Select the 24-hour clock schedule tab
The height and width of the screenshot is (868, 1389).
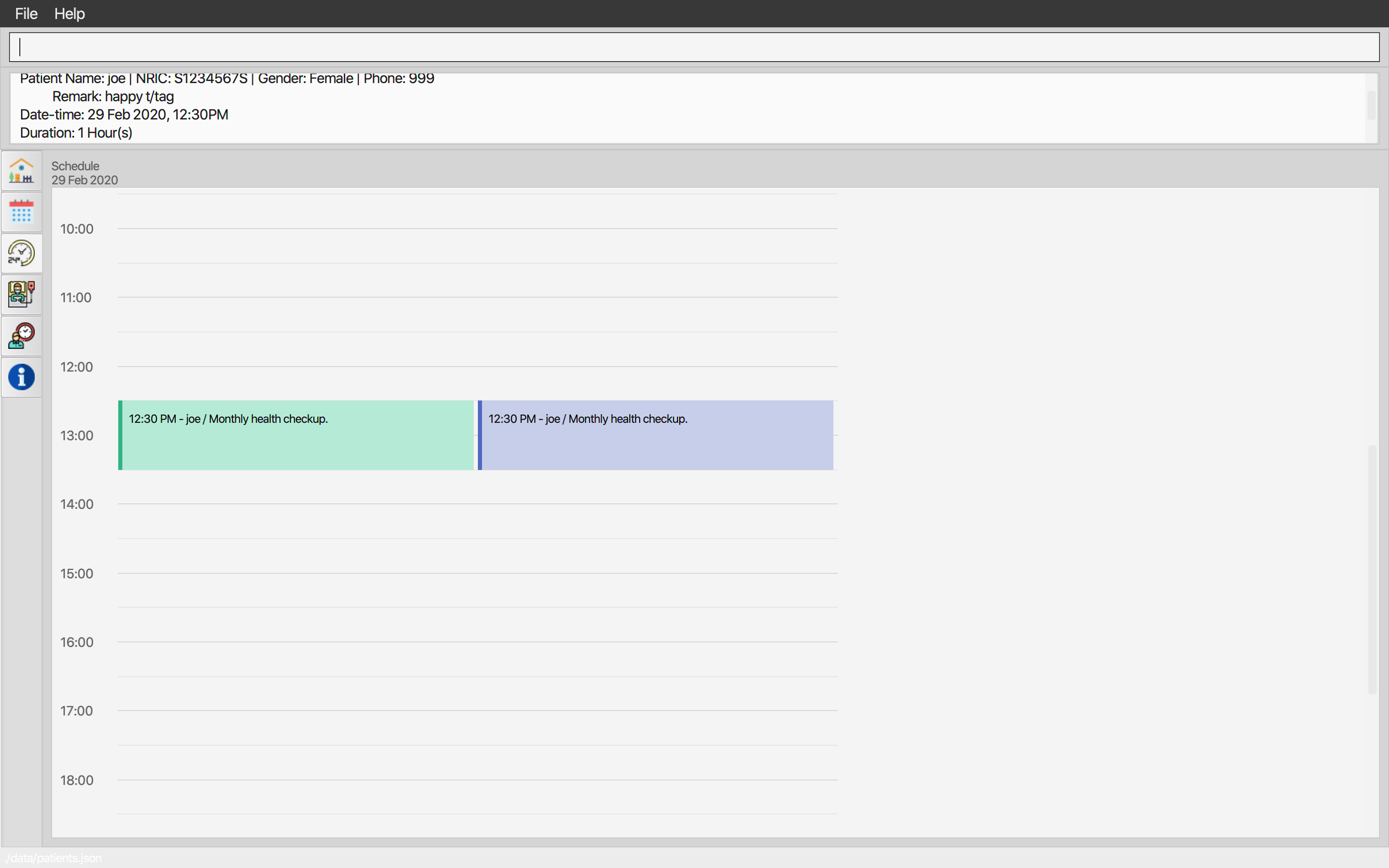(x=21, y=253)
